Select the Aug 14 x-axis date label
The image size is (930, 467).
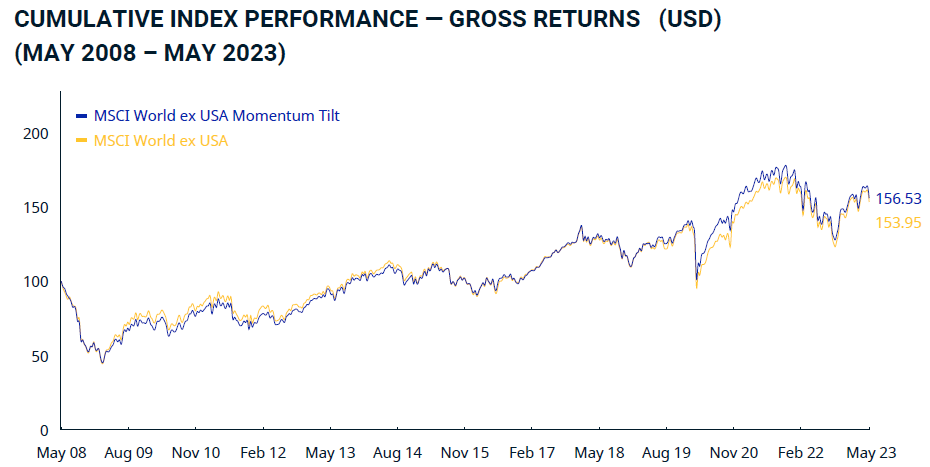[399, 453]
